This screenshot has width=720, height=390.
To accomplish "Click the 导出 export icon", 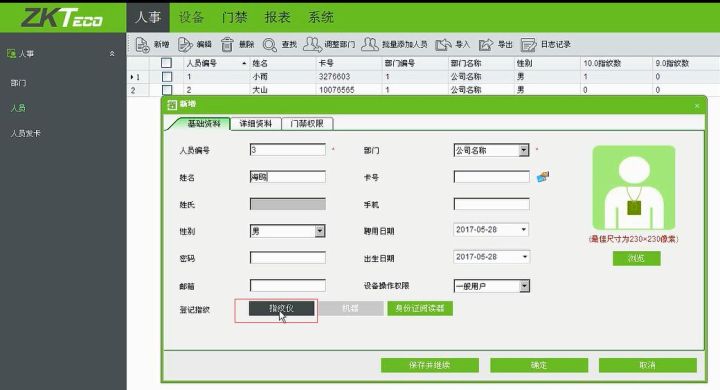I will tap(486, 45).
